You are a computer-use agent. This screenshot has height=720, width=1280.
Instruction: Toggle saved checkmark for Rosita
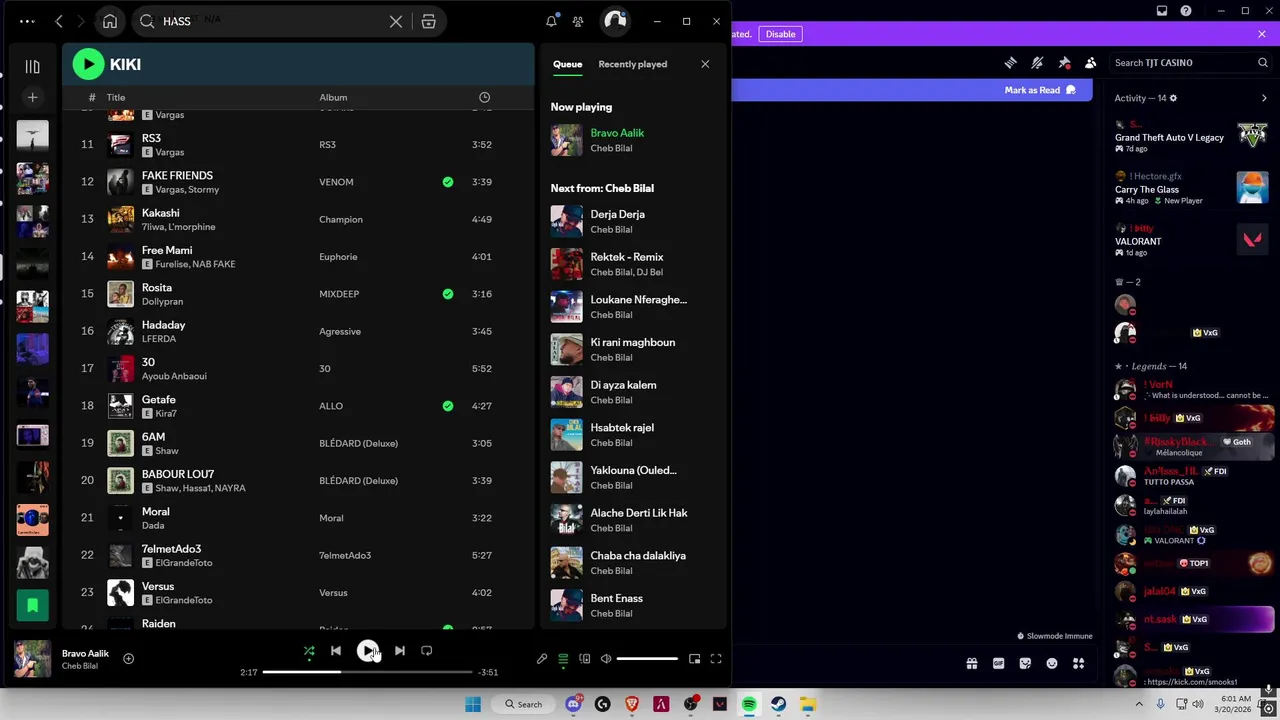(448, 294)
